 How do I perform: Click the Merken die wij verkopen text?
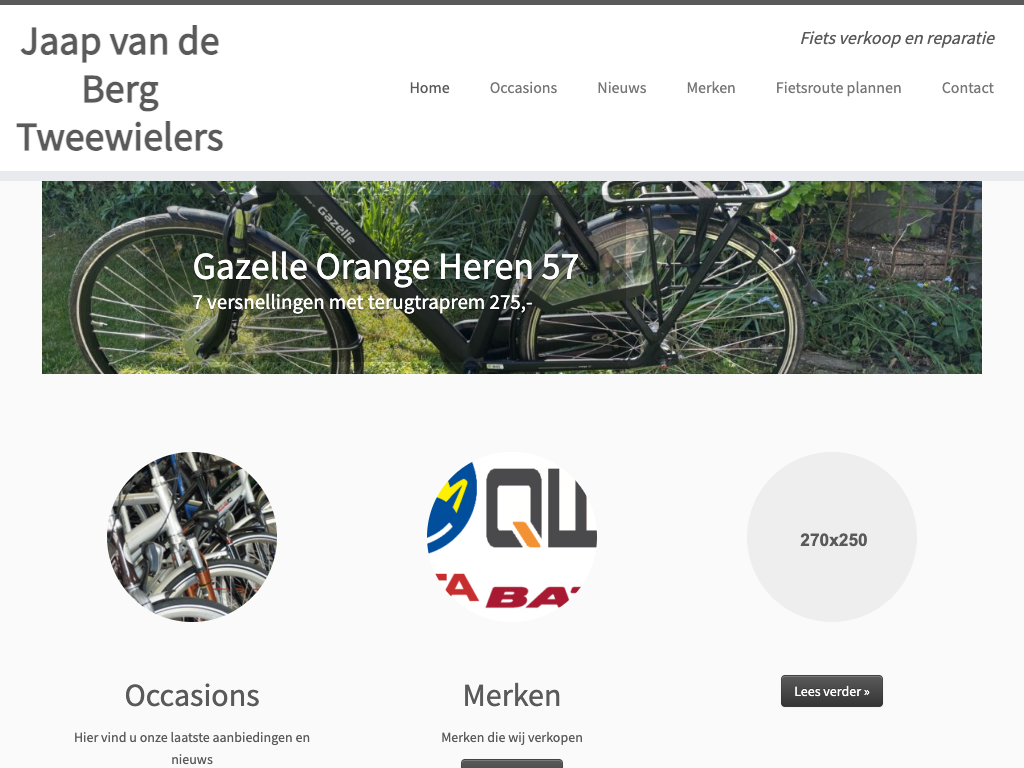point(512,737)
